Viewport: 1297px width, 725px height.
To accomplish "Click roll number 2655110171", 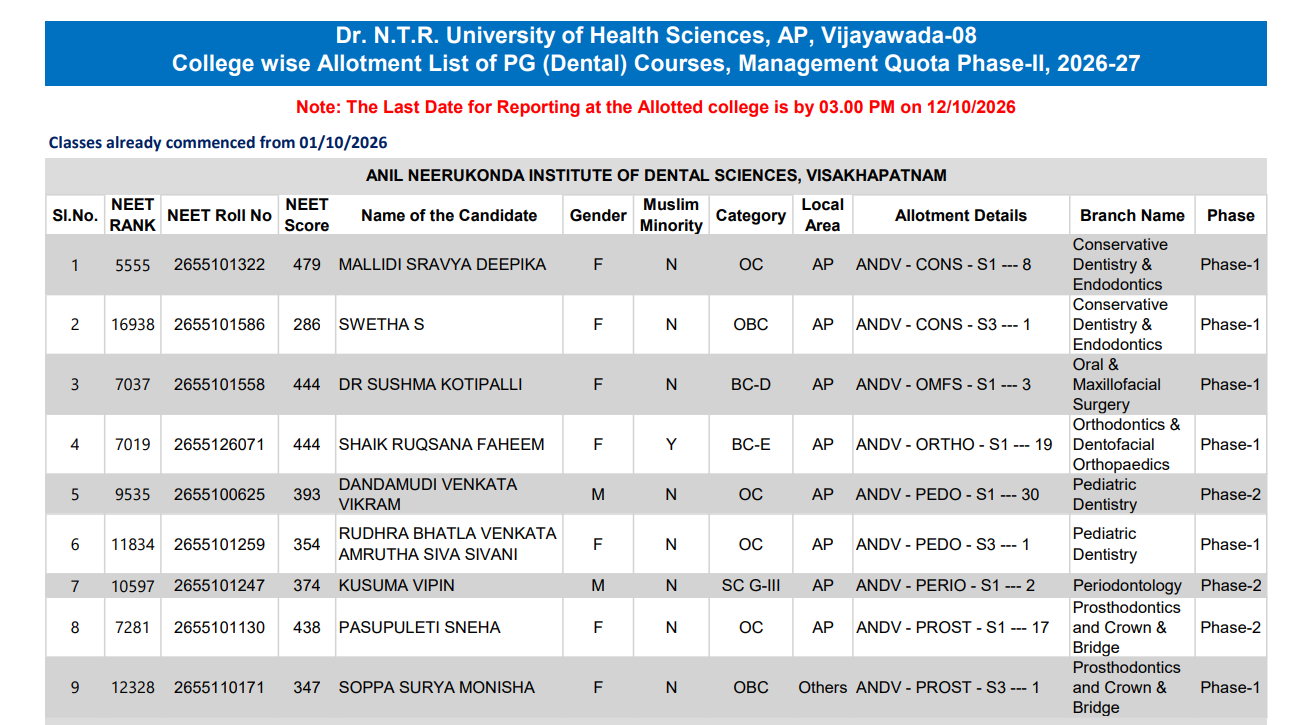I will (x=219, y=688).
